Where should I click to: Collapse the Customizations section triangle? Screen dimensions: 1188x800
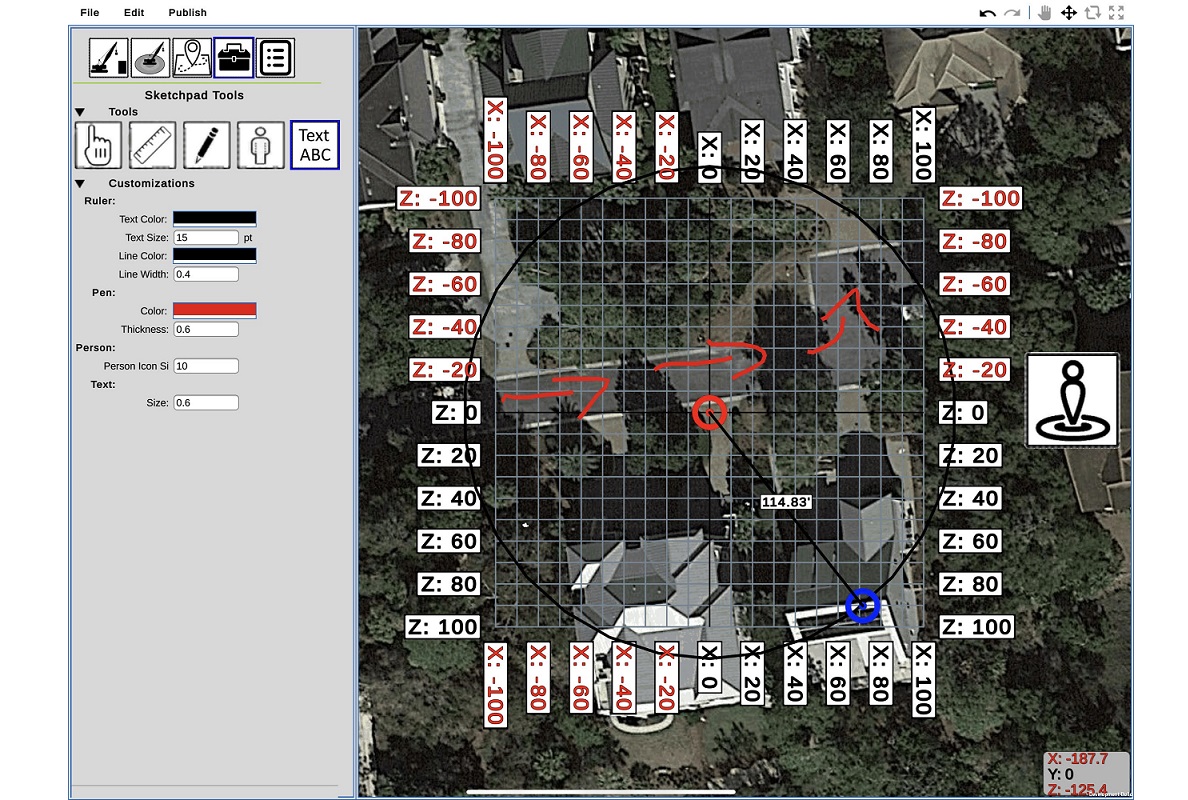[80, 183]
